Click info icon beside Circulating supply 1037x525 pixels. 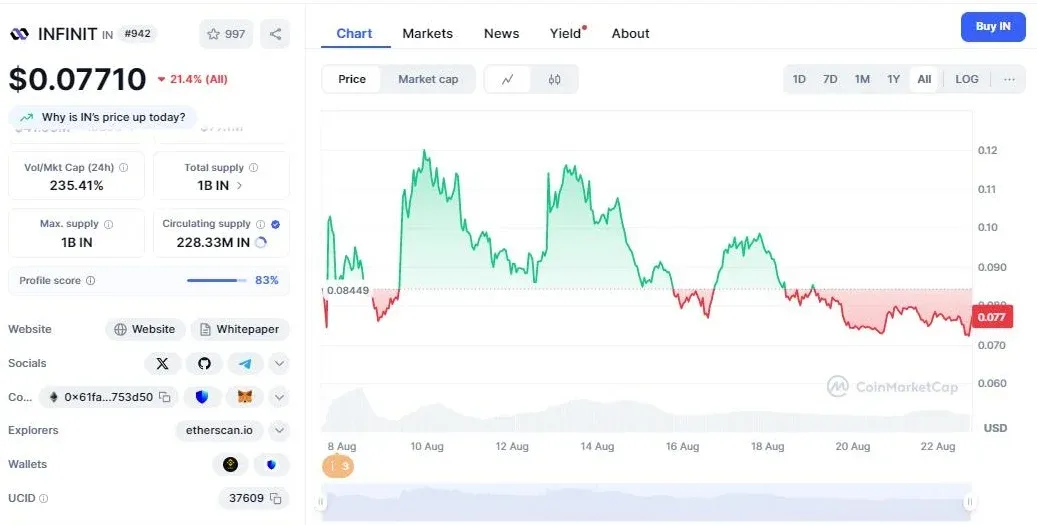click(x=261, y=224)
